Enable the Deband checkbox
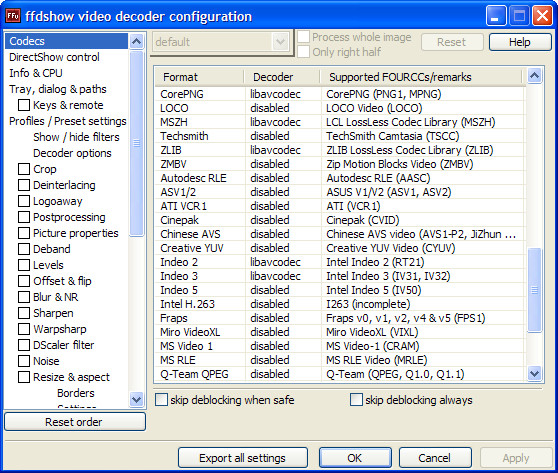 [24, 249]
